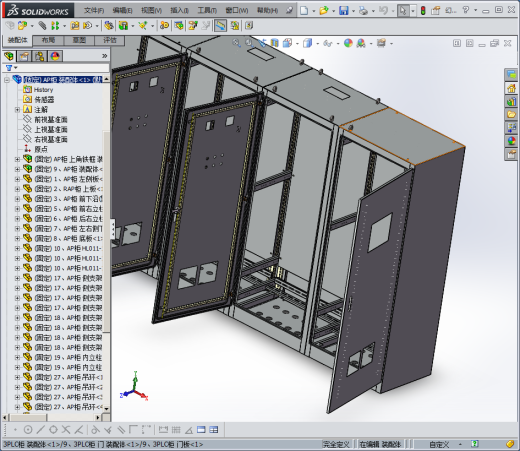The width and height of the screenshot is (520, 451).
Task: Select the History item in the tree
Action: pos(43,90)
